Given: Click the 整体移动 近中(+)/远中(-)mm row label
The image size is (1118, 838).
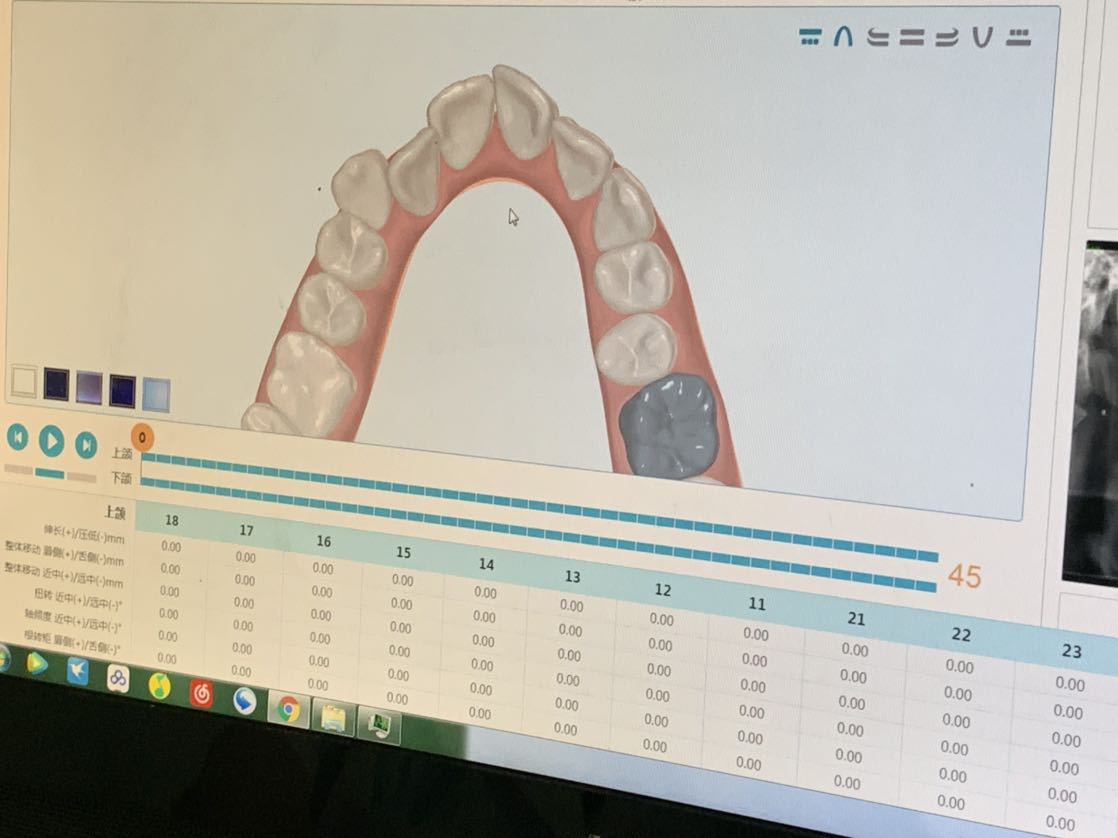Looking at the screenshot, I should (63, 575).
